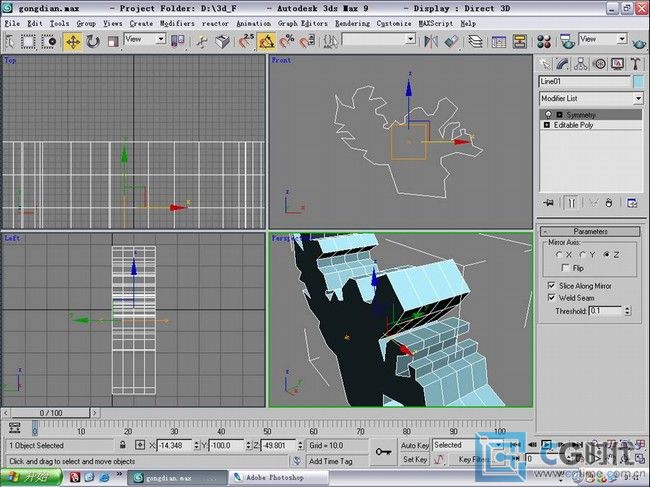The image size is (650, 487).
Task: Open the MAXScript menu
Action: [436, 24]
